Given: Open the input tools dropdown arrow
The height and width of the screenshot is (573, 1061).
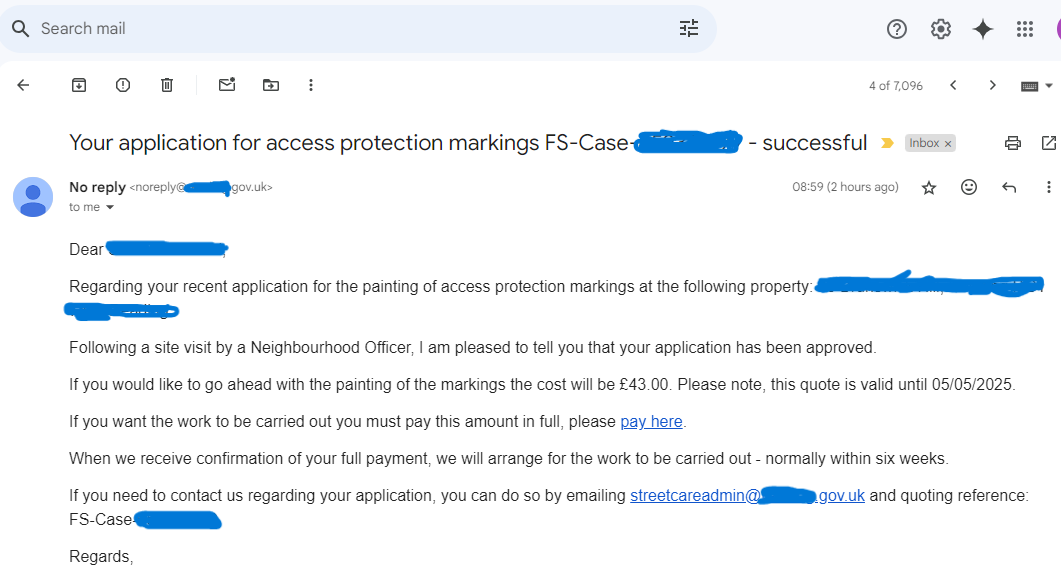Looking at the screenshot, I should tap(1049, 86).
